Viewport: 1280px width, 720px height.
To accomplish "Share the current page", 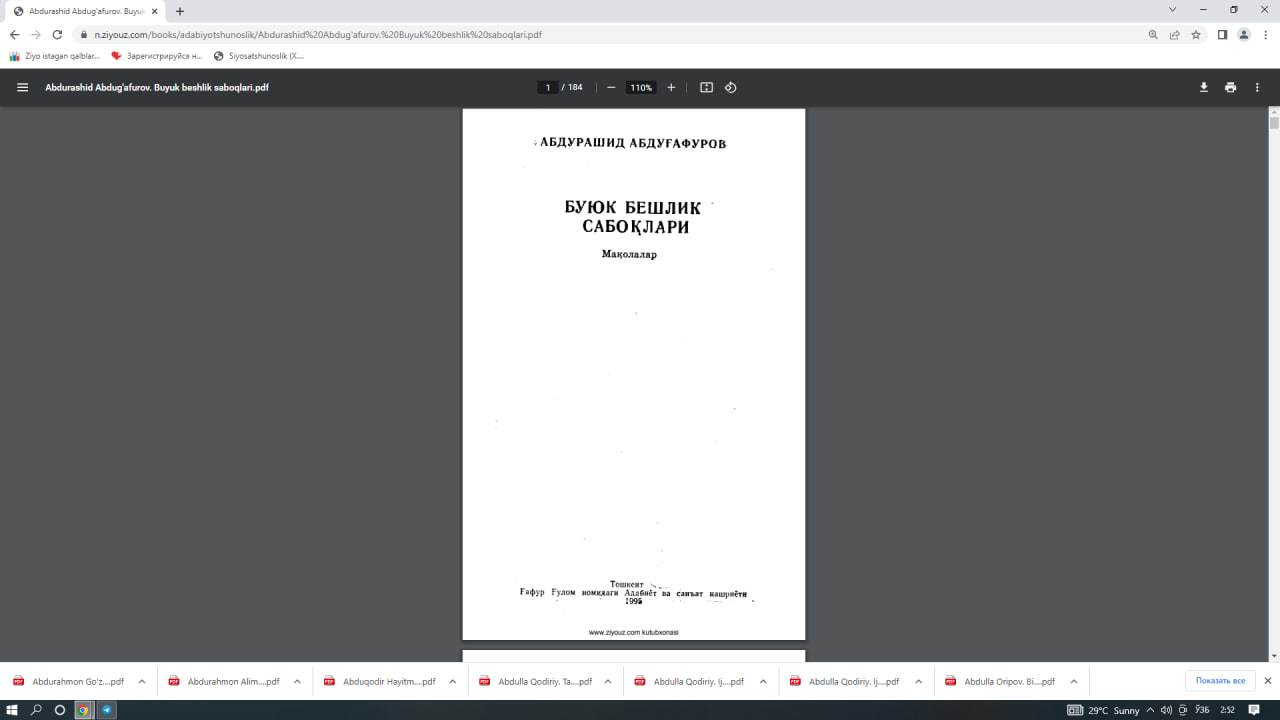I will [x=1174, y=33].
